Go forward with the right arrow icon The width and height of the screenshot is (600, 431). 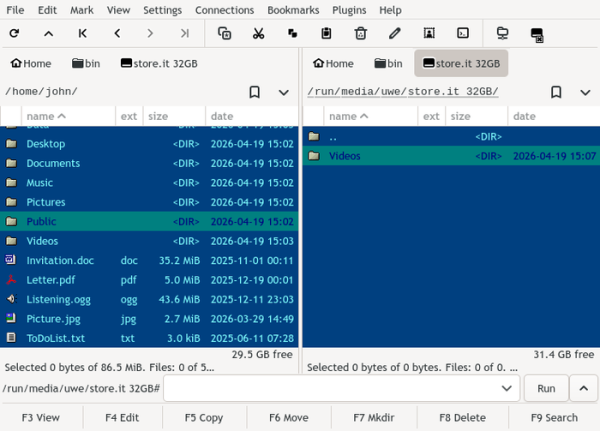coord(150,33)
